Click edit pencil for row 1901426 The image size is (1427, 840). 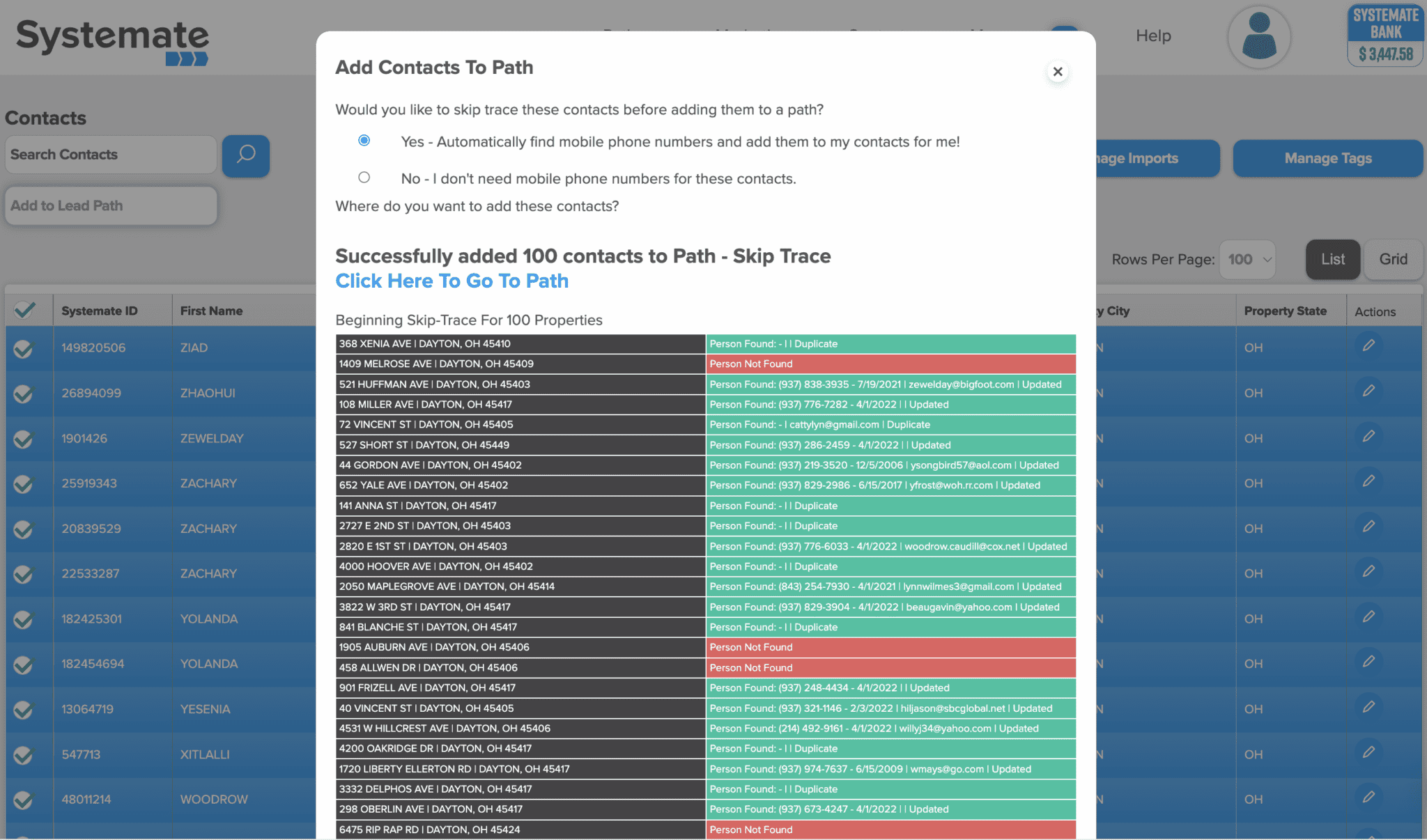(1368, 436)
